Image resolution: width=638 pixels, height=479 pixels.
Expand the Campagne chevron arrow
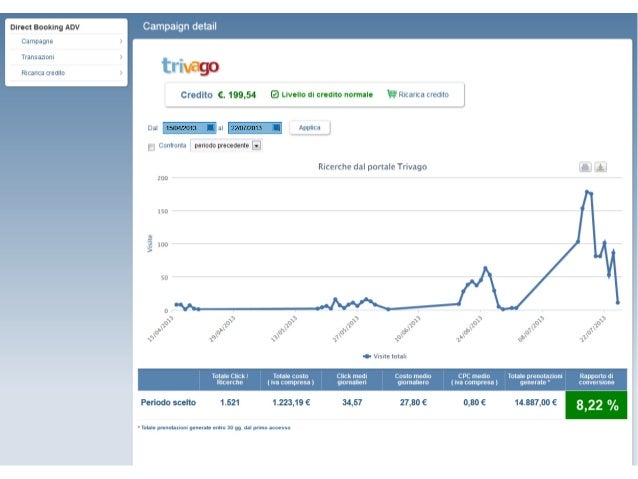point(121,42)
